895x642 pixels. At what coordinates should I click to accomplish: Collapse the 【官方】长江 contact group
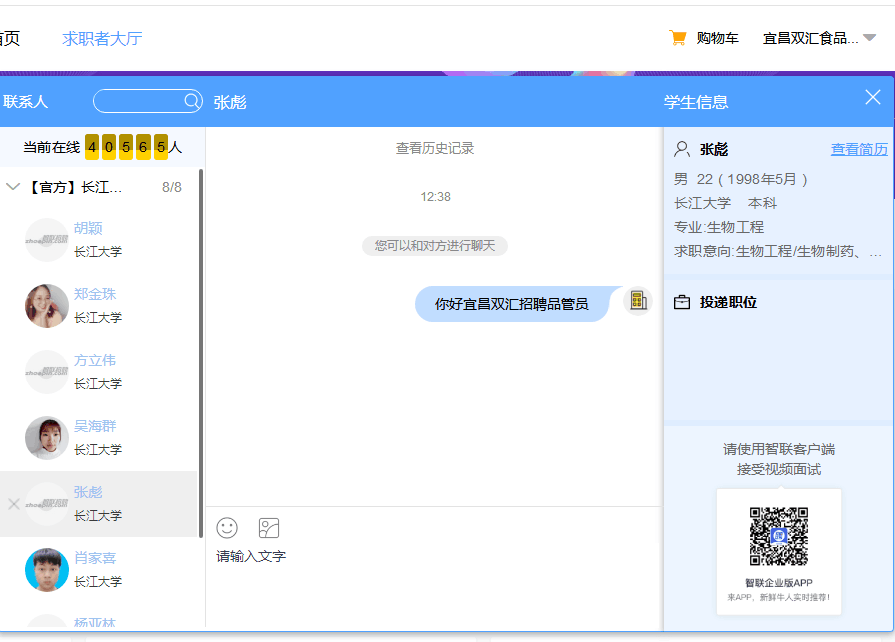point(13,187)
